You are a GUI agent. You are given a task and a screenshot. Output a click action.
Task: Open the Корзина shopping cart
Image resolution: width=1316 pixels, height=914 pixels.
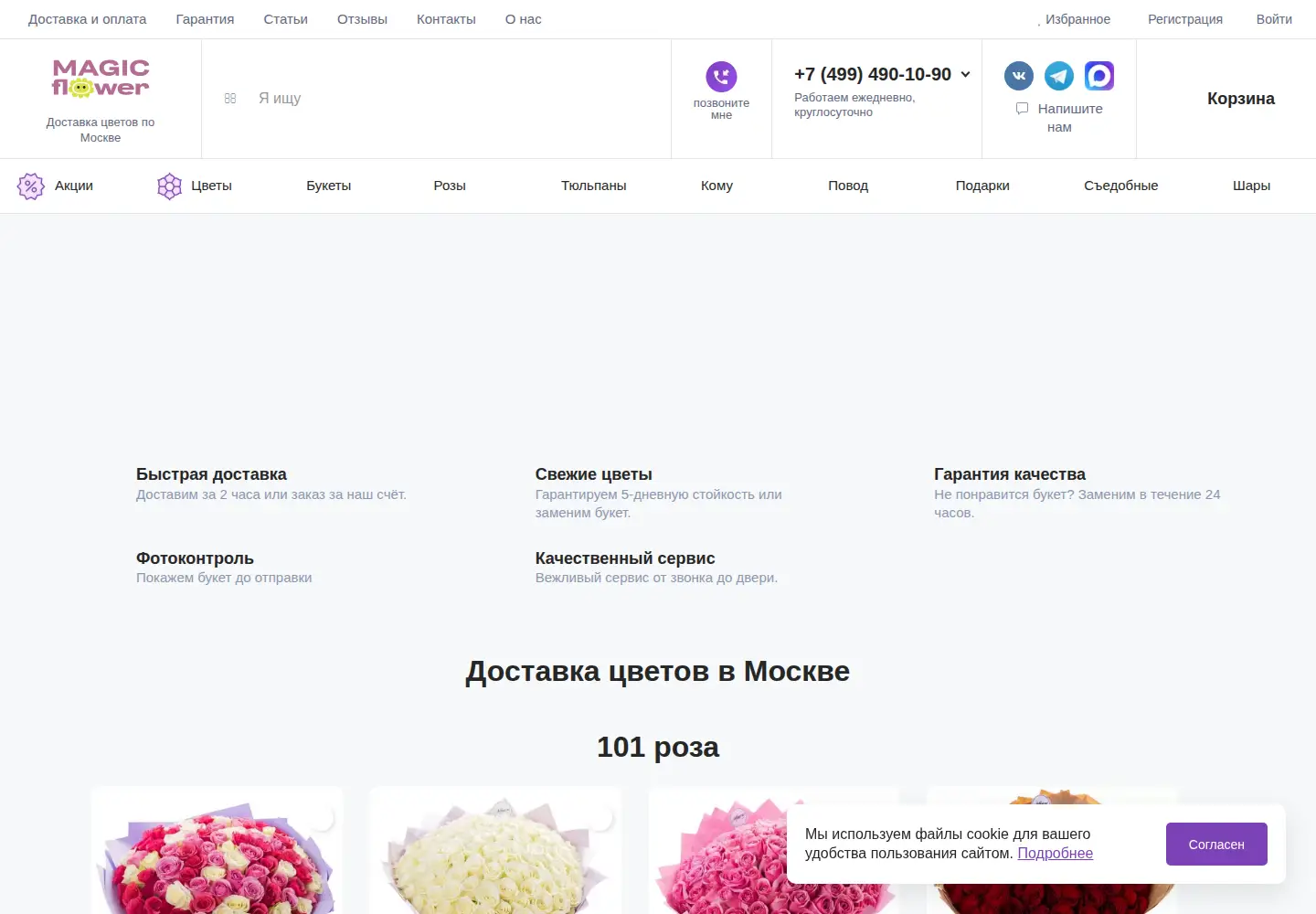(1240, 99)
